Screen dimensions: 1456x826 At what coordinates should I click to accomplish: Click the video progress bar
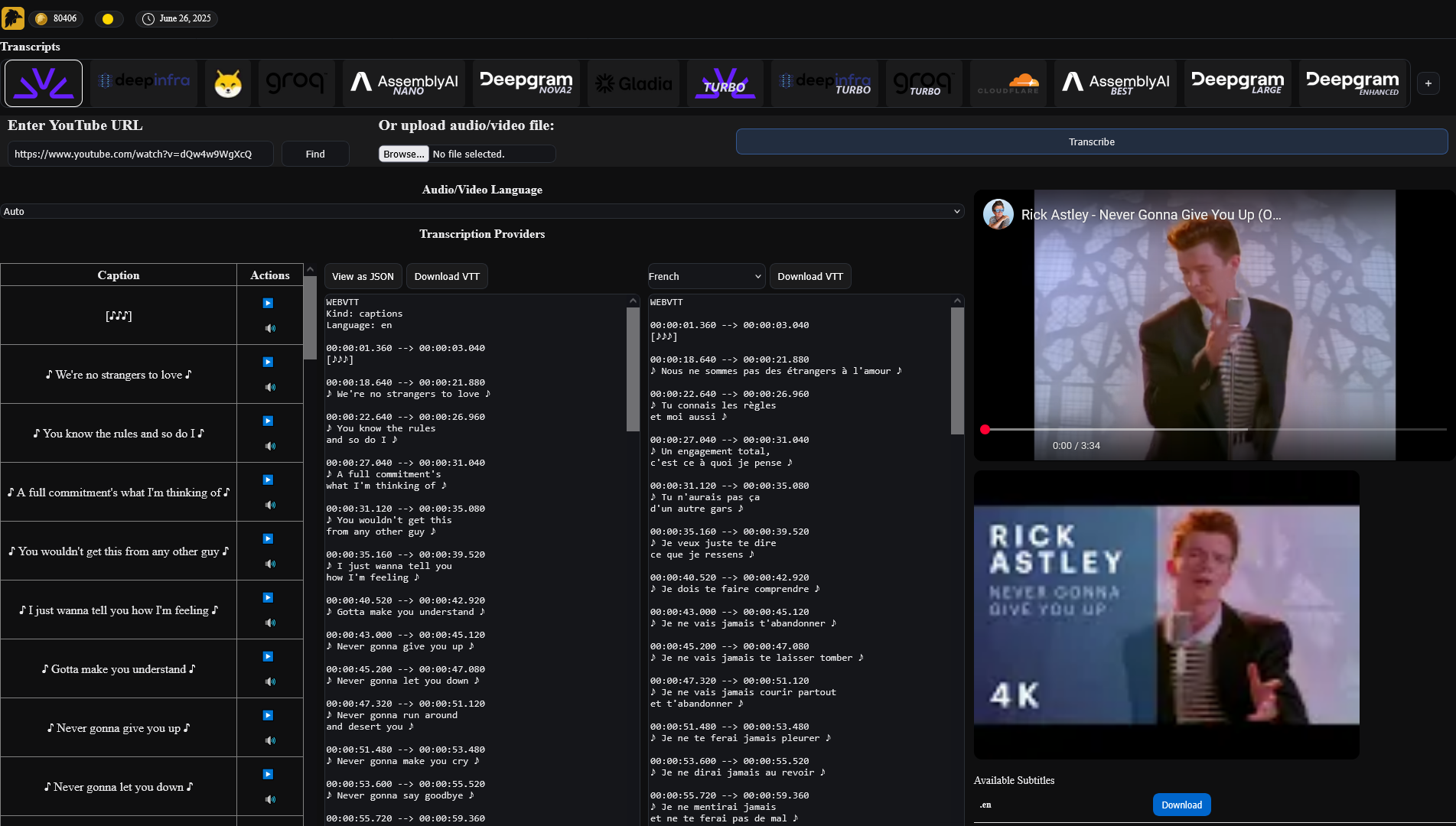tap(1215, 430)
